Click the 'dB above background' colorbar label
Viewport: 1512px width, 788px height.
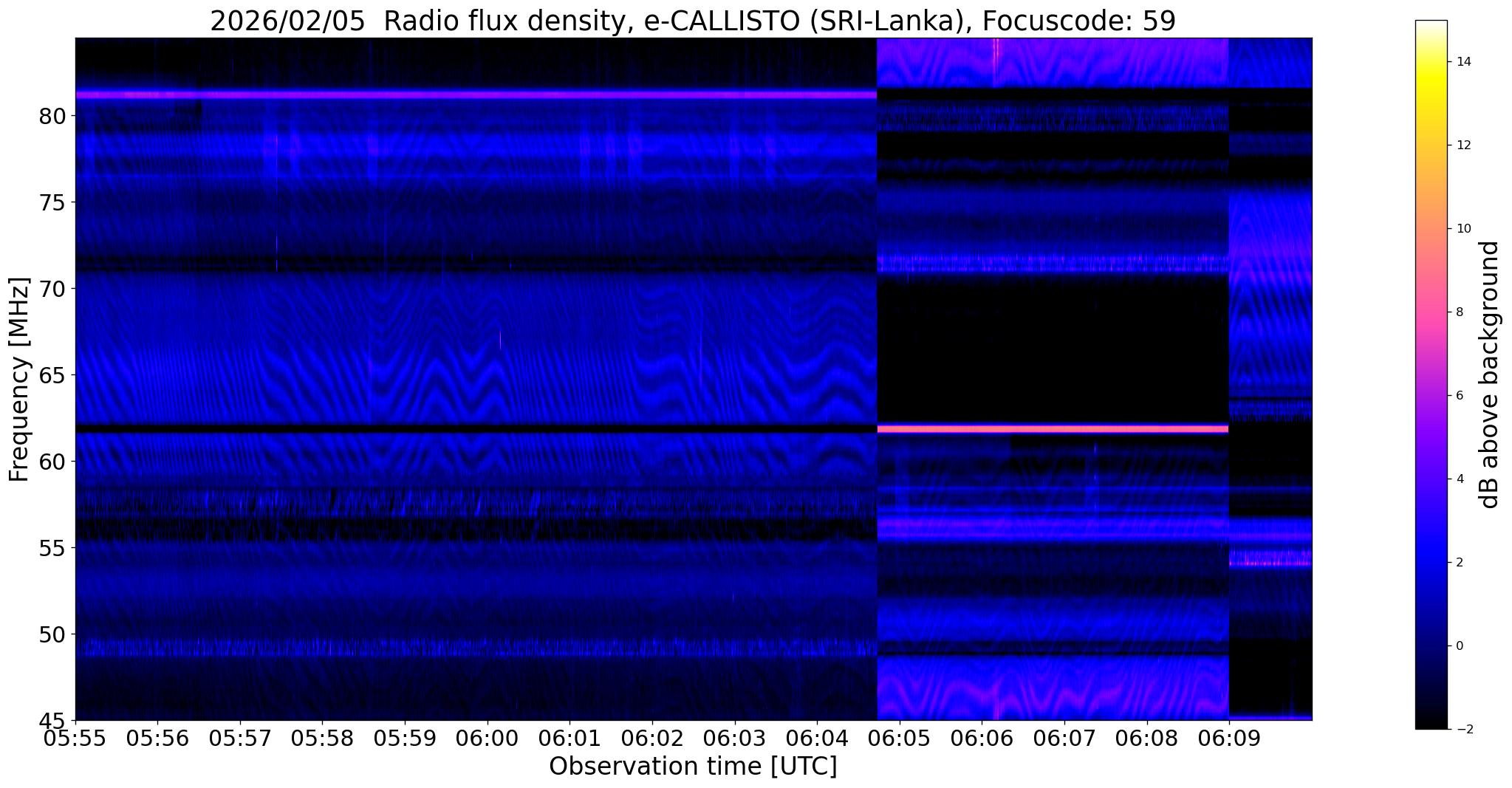[1490, 374]
